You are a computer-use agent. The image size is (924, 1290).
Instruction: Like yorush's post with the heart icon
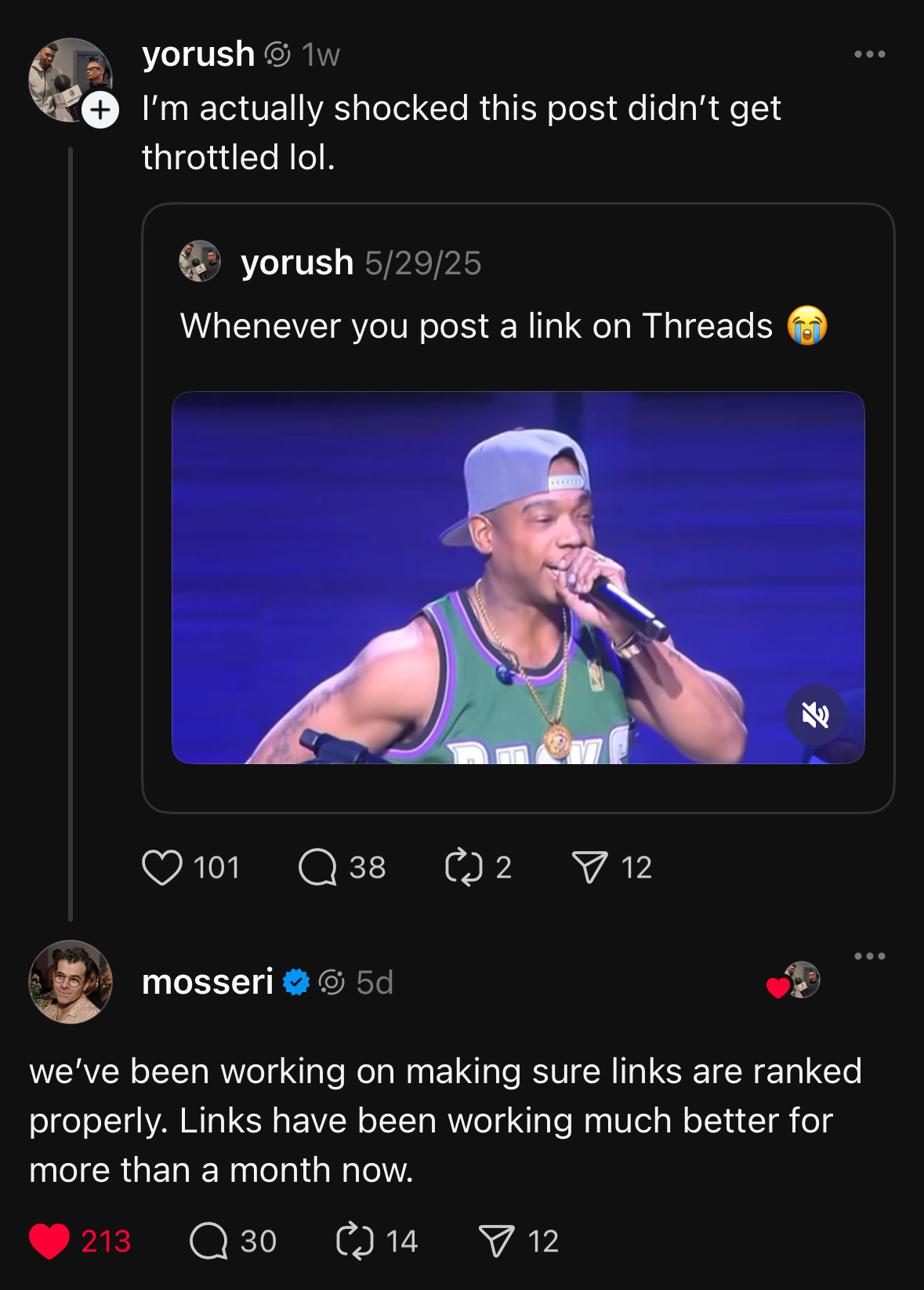(x=162, y=868)
